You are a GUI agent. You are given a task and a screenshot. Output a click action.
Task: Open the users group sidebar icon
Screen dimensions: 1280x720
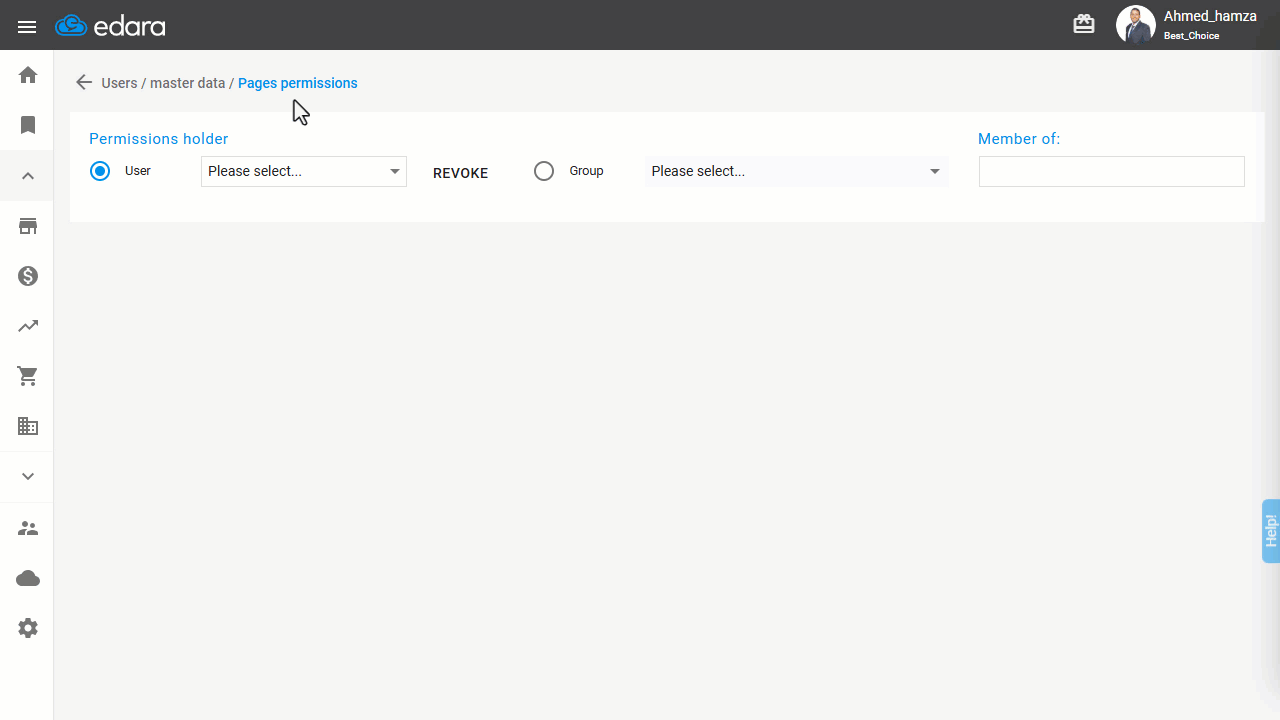coord(28,528)
